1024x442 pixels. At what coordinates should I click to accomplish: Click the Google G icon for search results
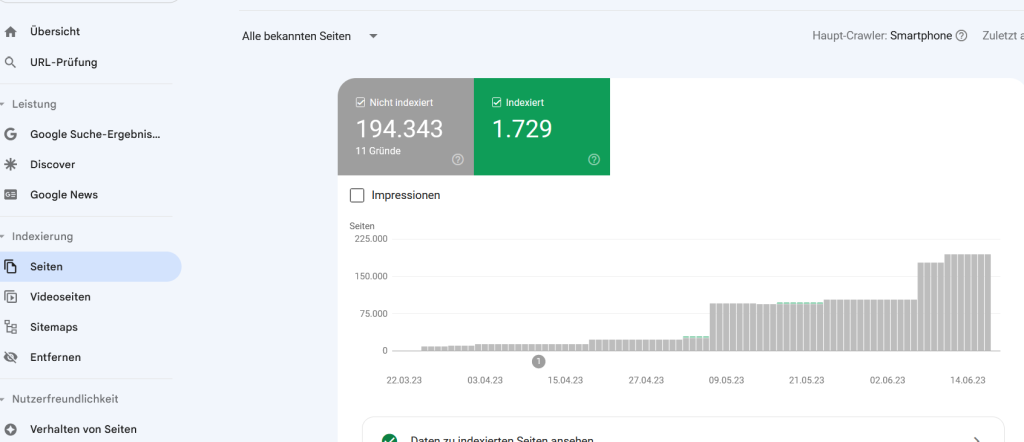pos(10,134)
